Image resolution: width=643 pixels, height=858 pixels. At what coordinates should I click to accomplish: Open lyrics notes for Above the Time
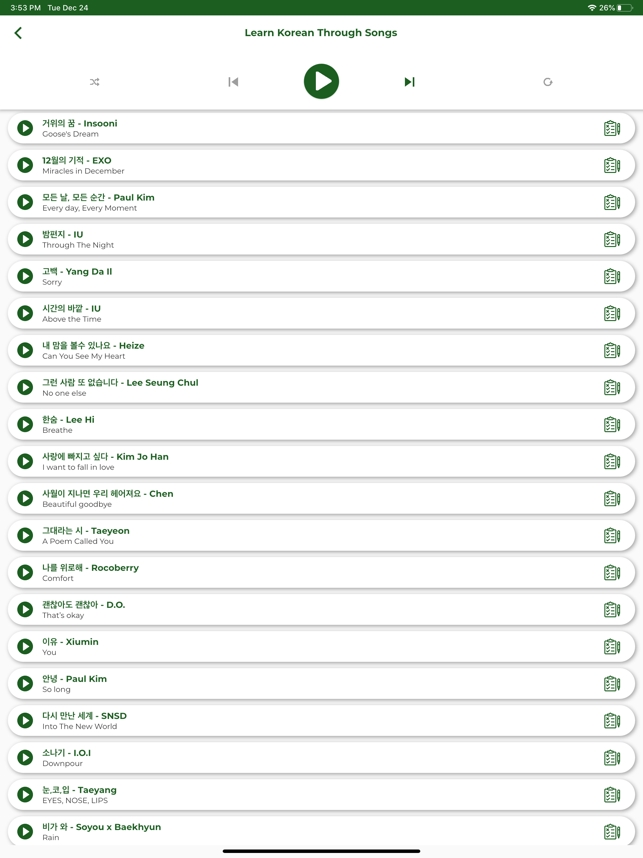pyautogui.click(x=612, y=314)
